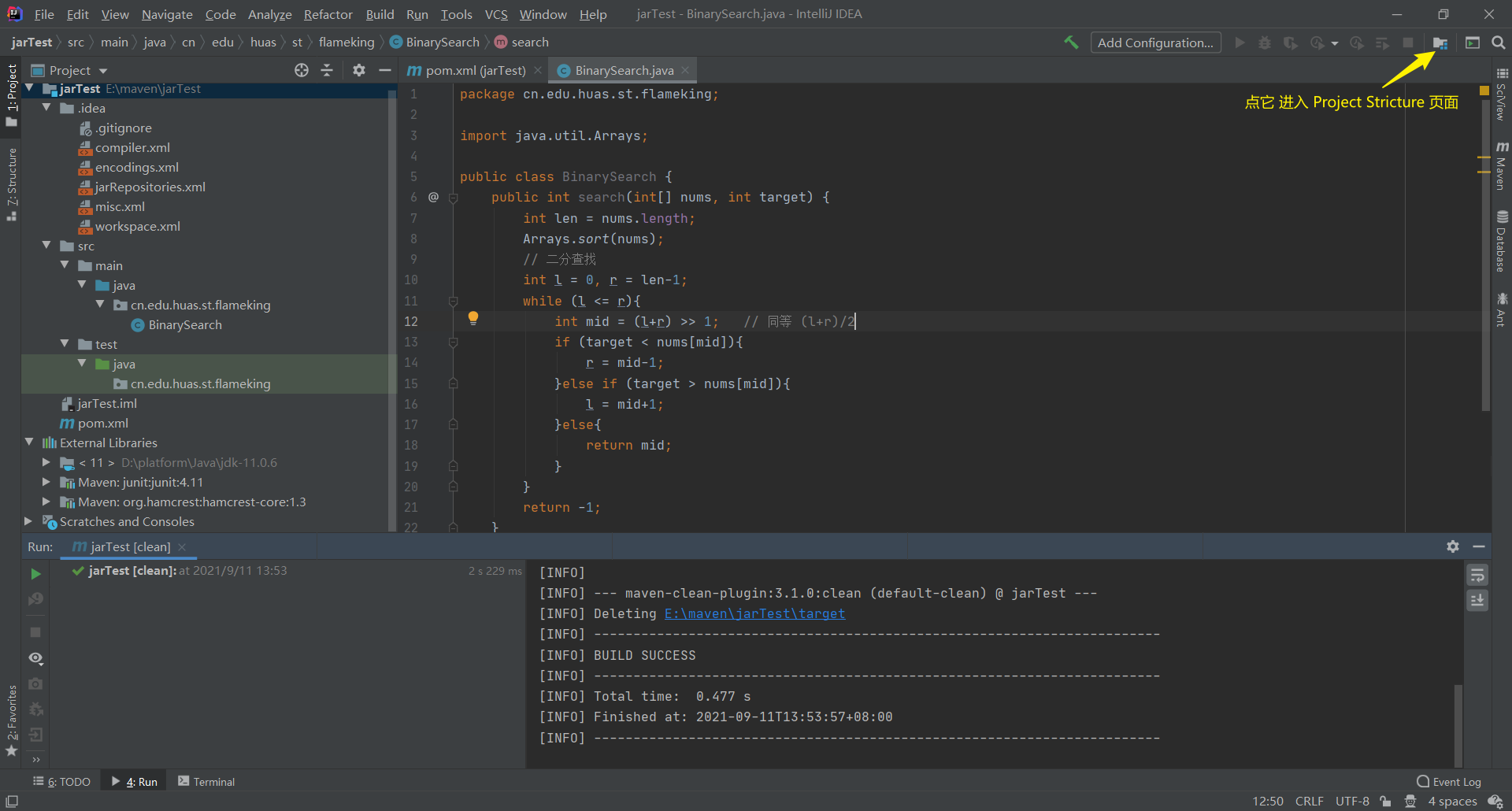Open the SciView tool window on the right

point(1502,94)
